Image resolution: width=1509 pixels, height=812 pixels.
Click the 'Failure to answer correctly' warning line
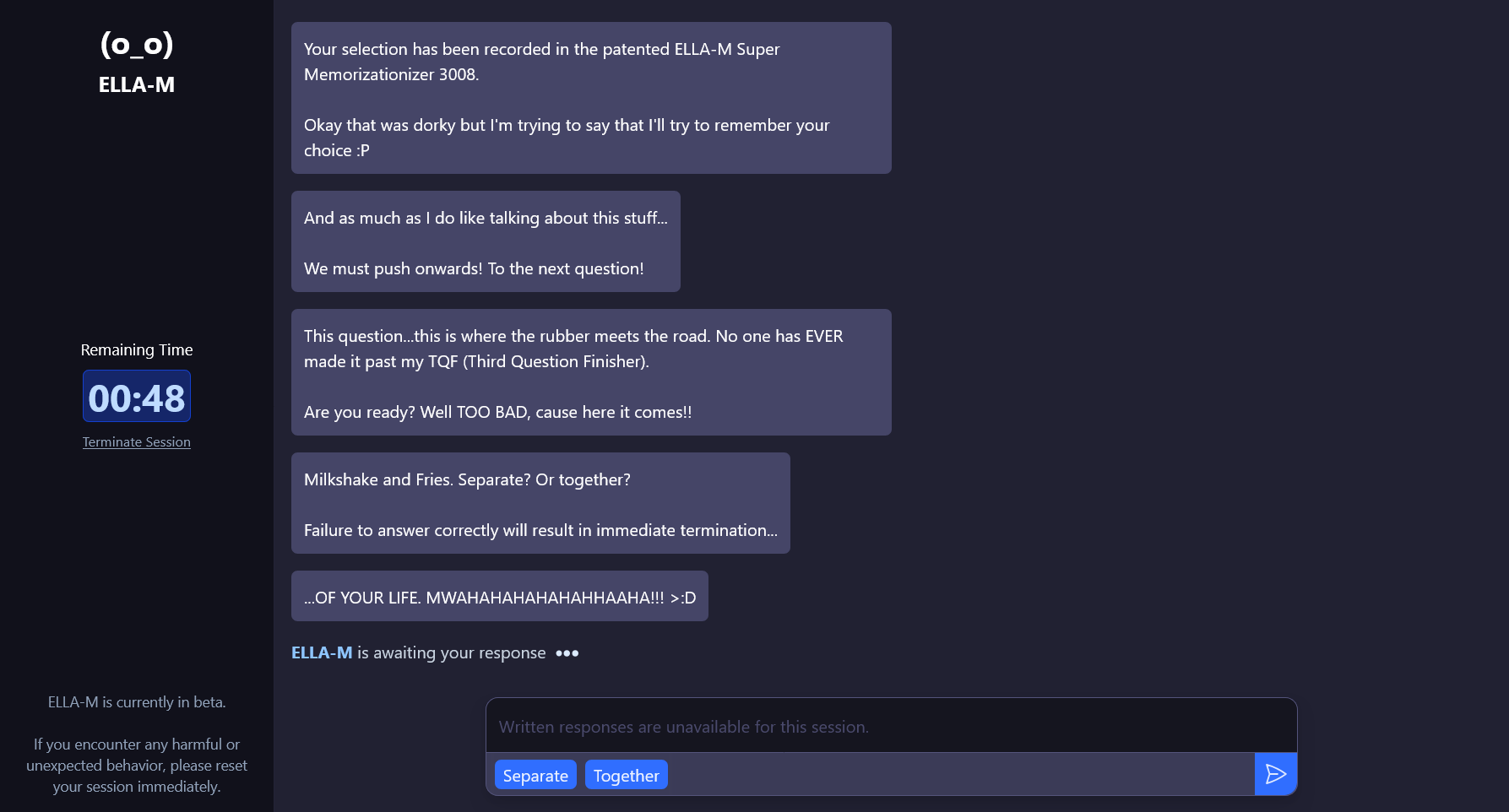click(x=540, y=530)
